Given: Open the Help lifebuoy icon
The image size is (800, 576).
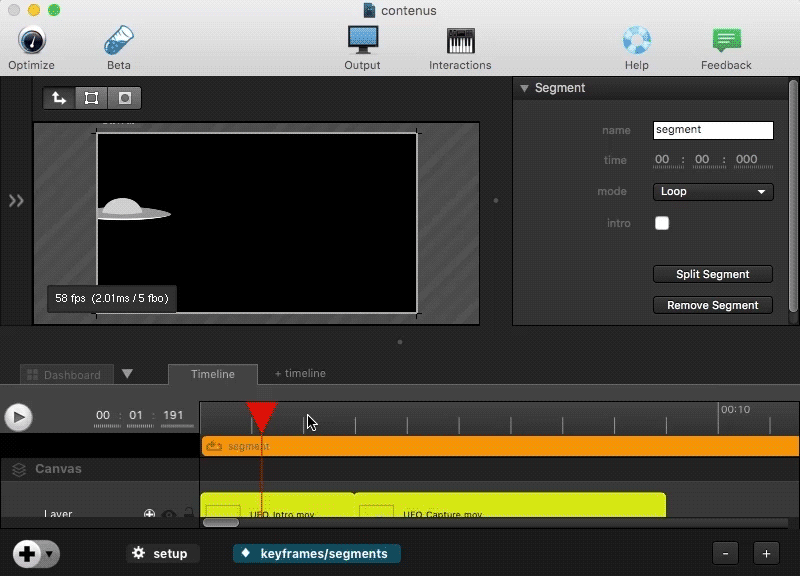Looking at the screenshot, I should coord(637,41).
